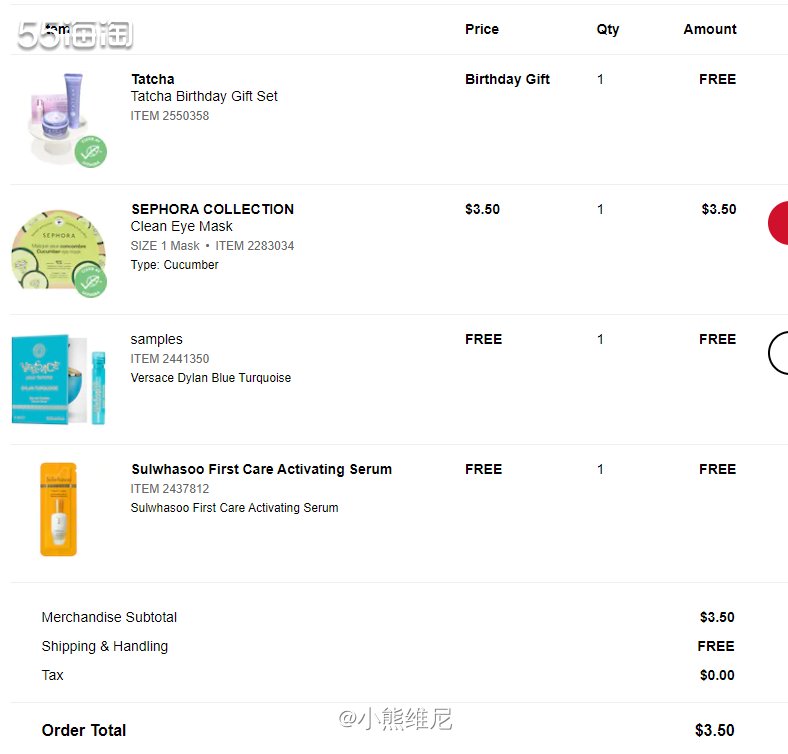Image resolution: width=788 pixels, height=754 pixels.
Task: Click the SEPHORA COLLECTION brand name
Action: pos(213,209)
